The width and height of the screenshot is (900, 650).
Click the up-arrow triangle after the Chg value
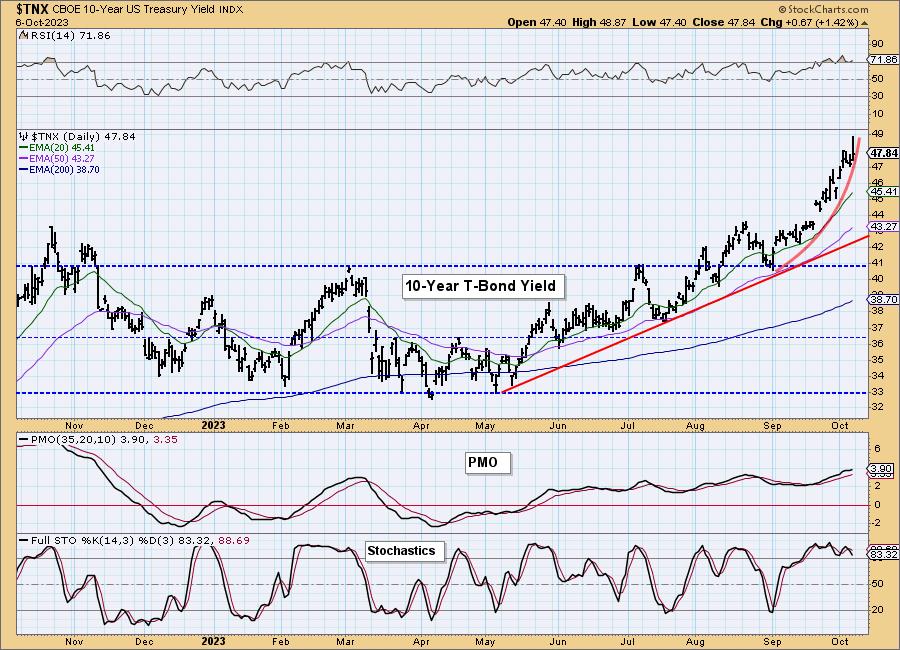coord(865,23)
